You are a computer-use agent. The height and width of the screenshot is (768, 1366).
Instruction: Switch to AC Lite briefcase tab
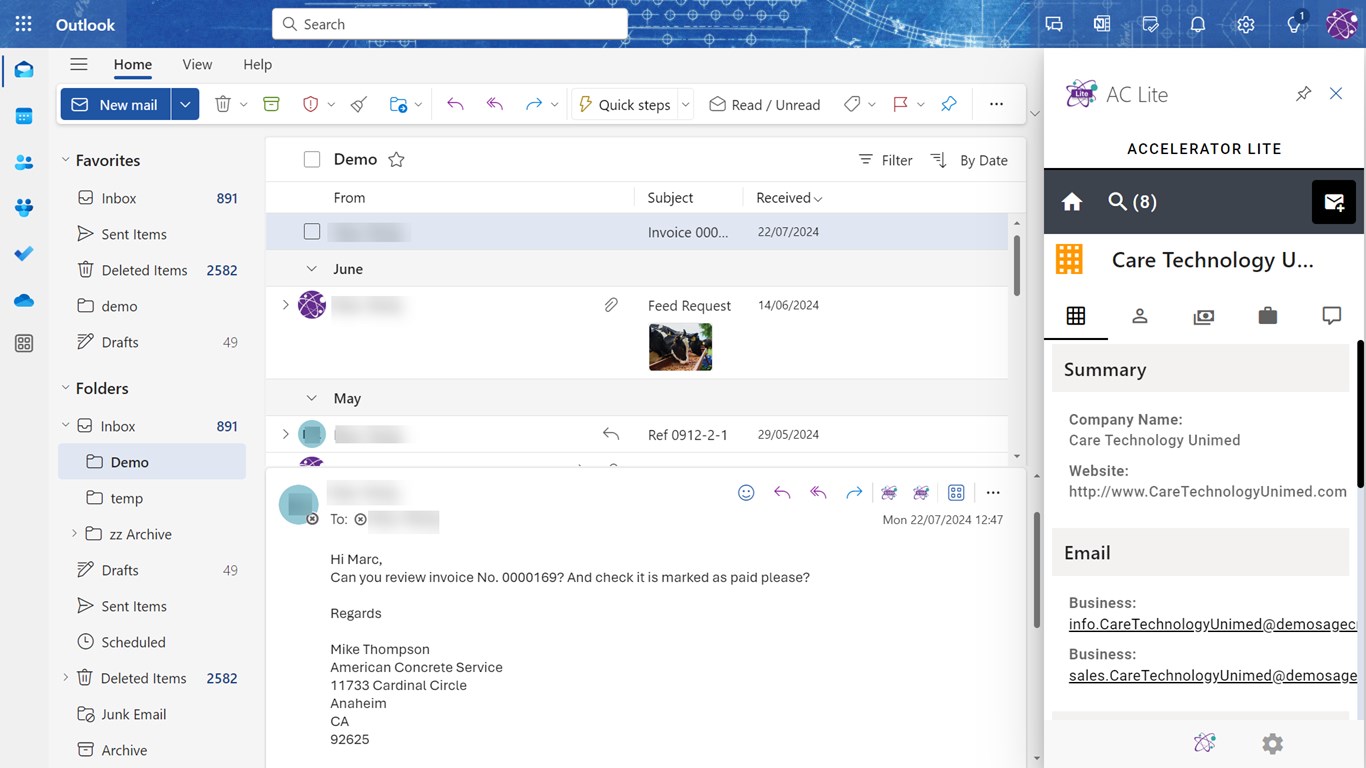1267,316
